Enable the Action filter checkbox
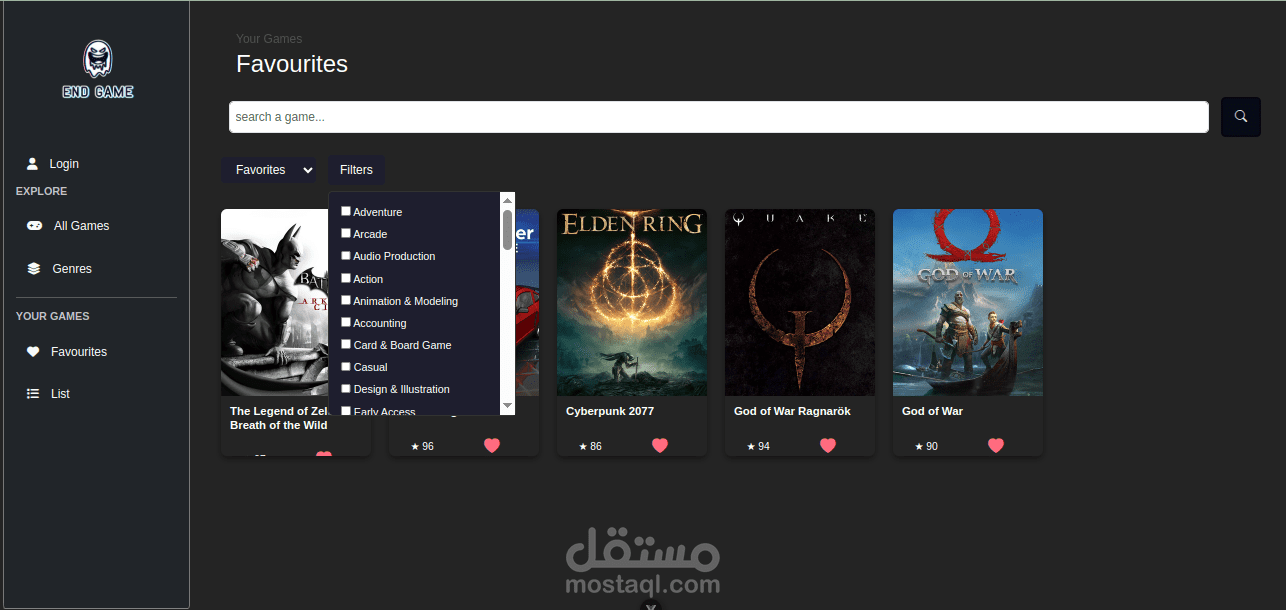 [x=346, y=278]
